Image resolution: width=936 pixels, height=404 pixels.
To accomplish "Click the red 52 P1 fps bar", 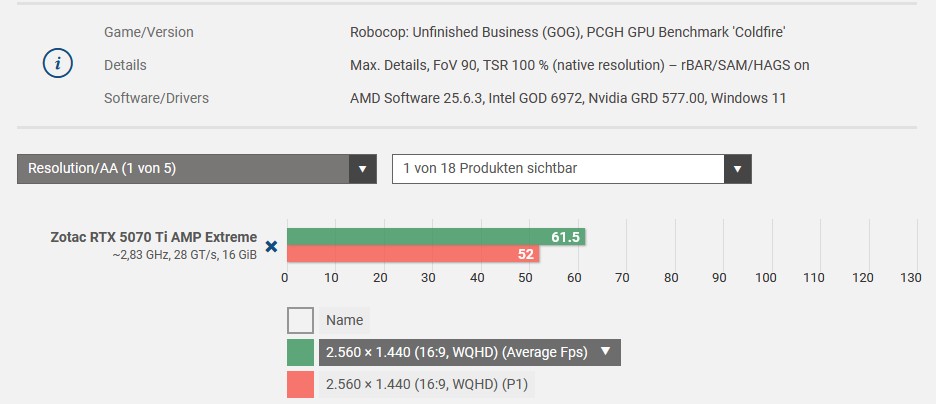I will coord(413,254).
